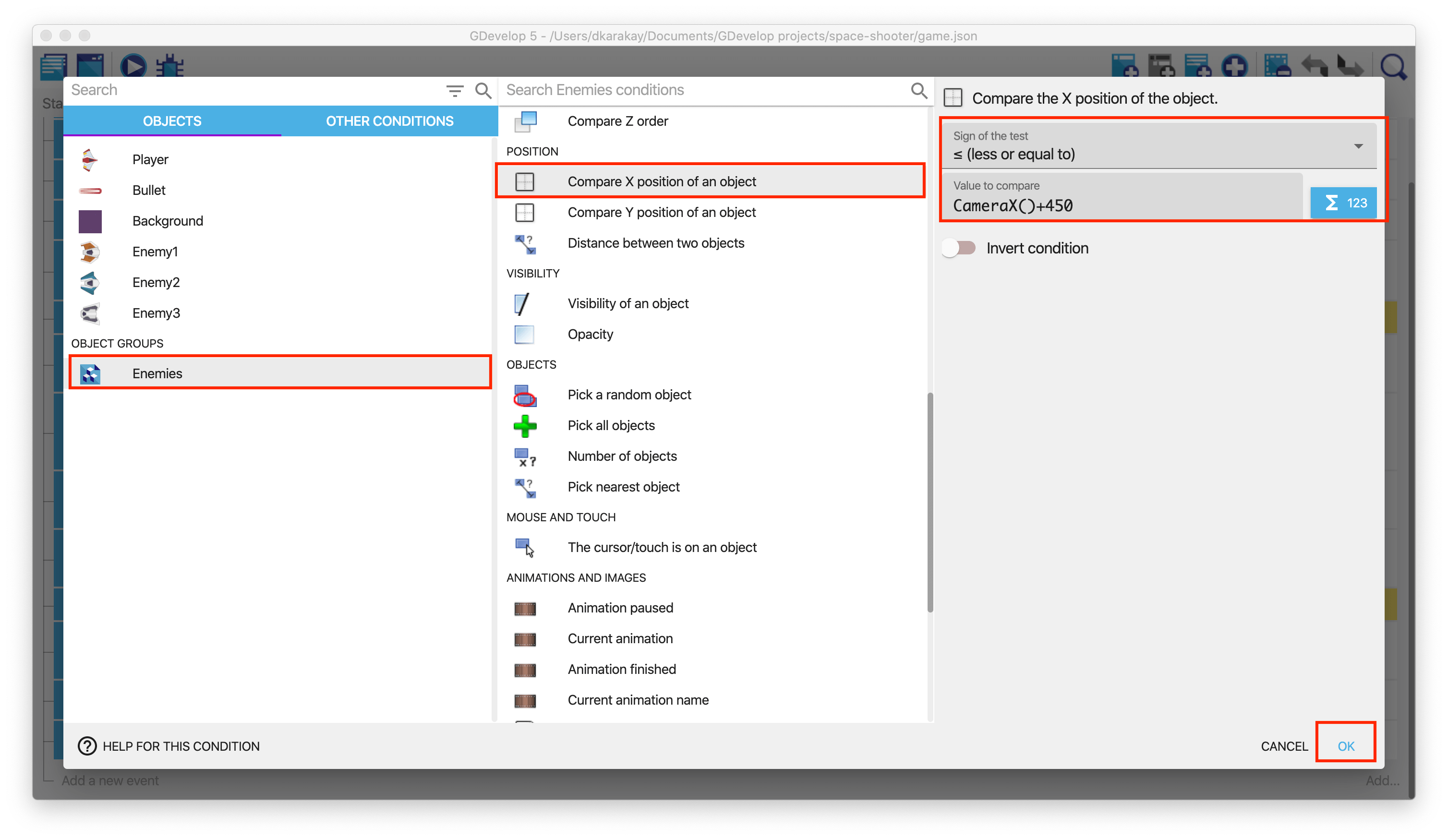This screenshot has width=1448, height=840.
Task: Choose the Player object
Action: pyautogui.click(x=150, y=159)
